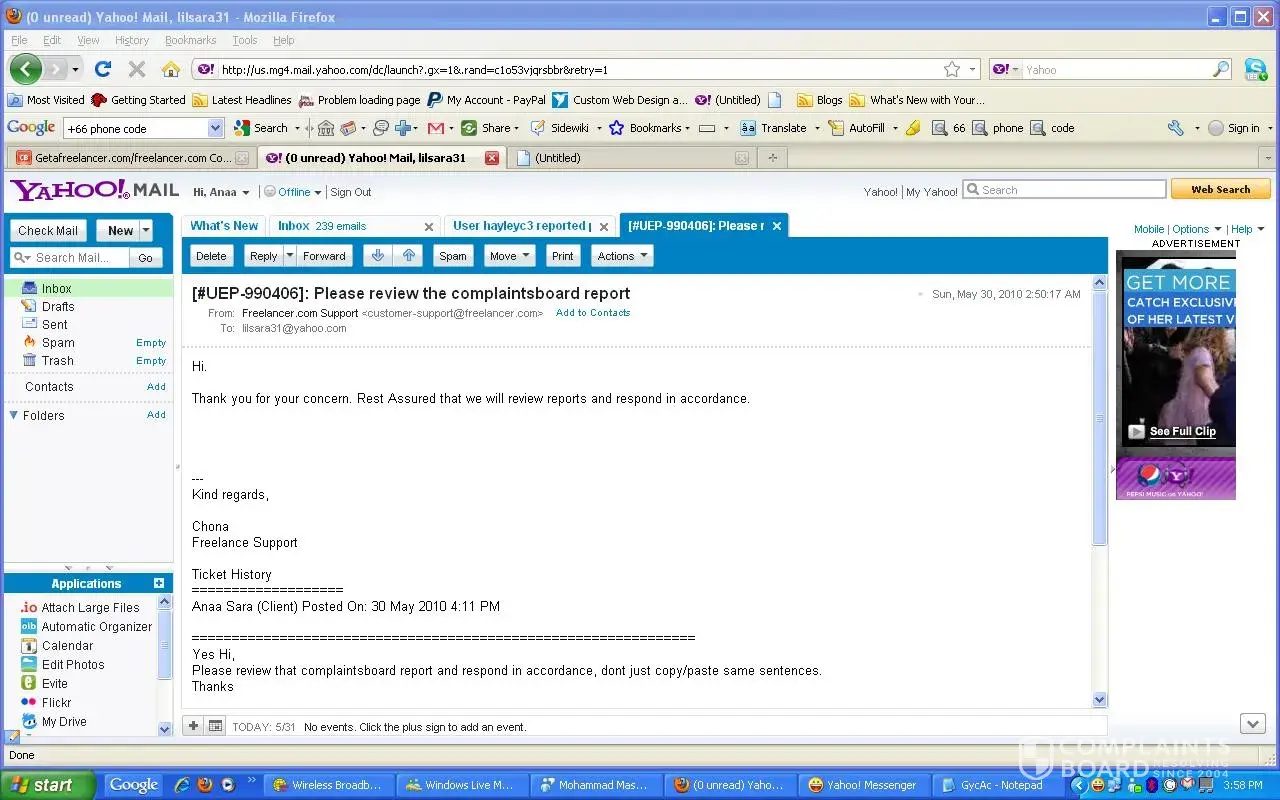Click the Applications list scrollbar down arrow
The width and height of the screenshot is (1280, 800).
click(x=166, y=730)
